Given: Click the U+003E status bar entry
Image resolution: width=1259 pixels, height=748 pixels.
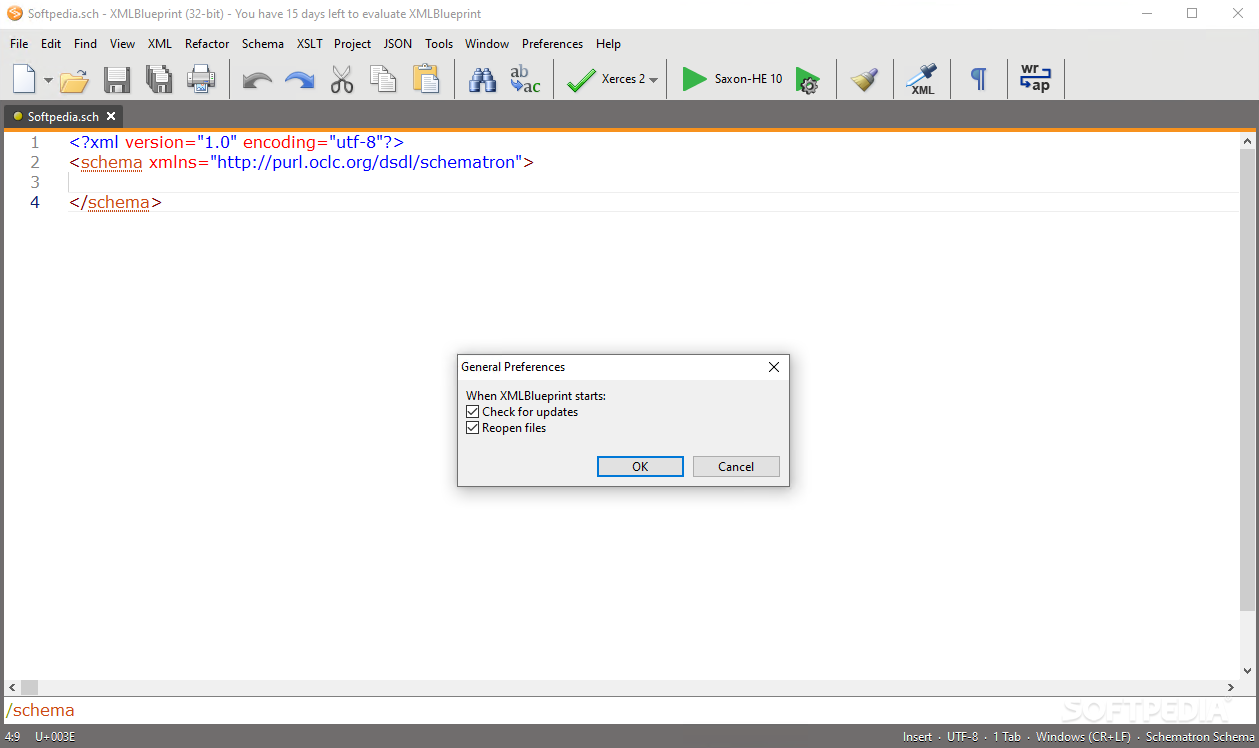Looking at the screenshot, I should (x=55, y=737).
